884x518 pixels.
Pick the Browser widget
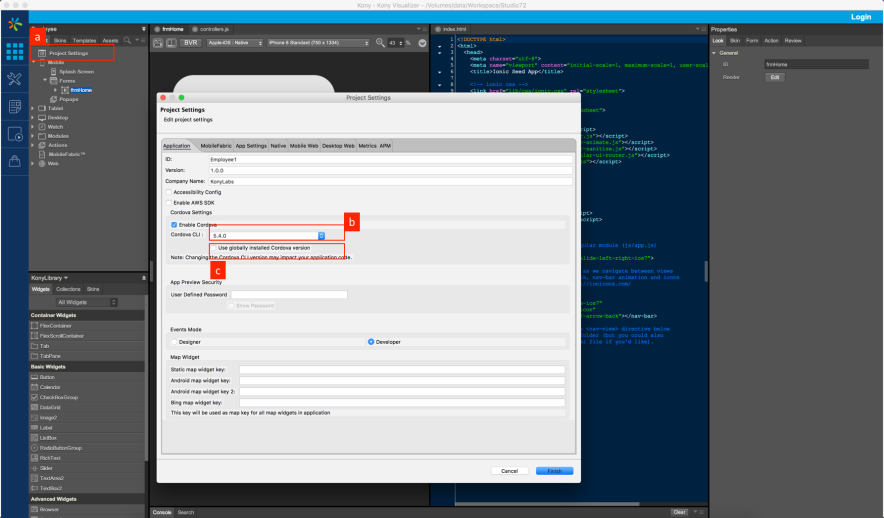click(48, 510)
